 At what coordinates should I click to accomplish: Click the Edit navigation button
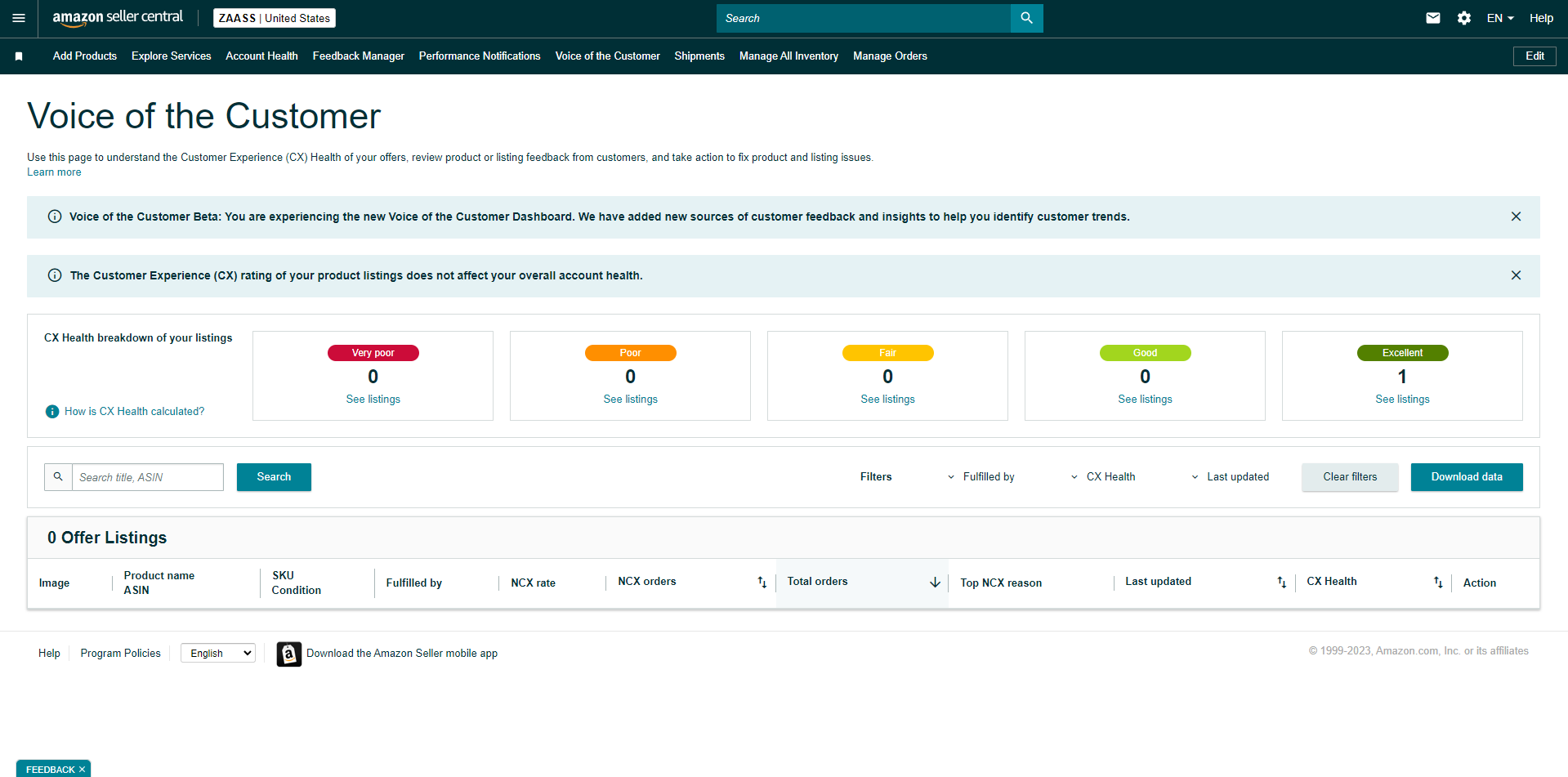(1534, 56)
